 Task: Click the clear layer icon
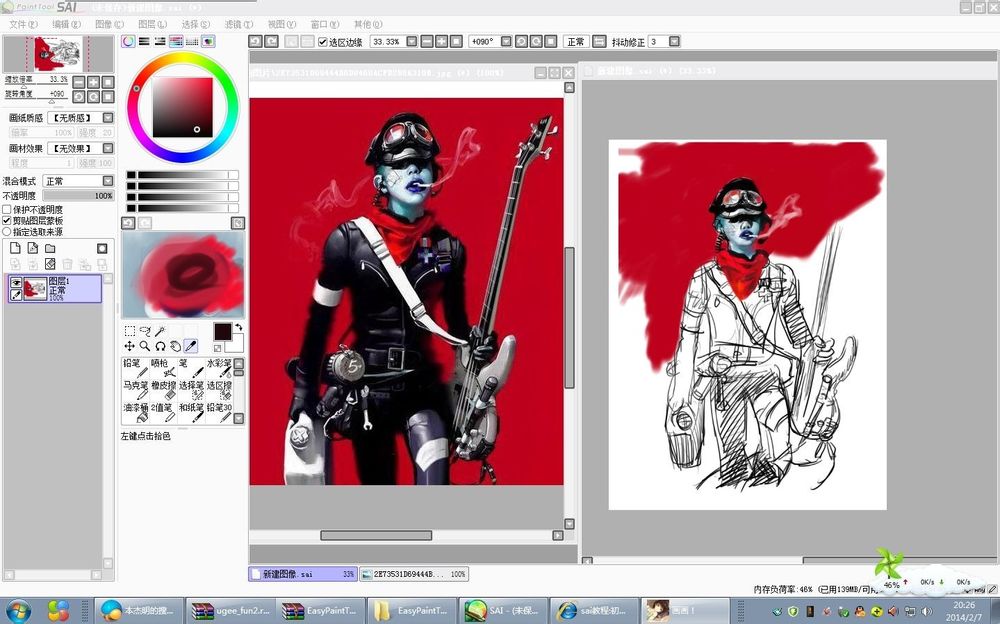pyautogui.click(x=50, y=264)
